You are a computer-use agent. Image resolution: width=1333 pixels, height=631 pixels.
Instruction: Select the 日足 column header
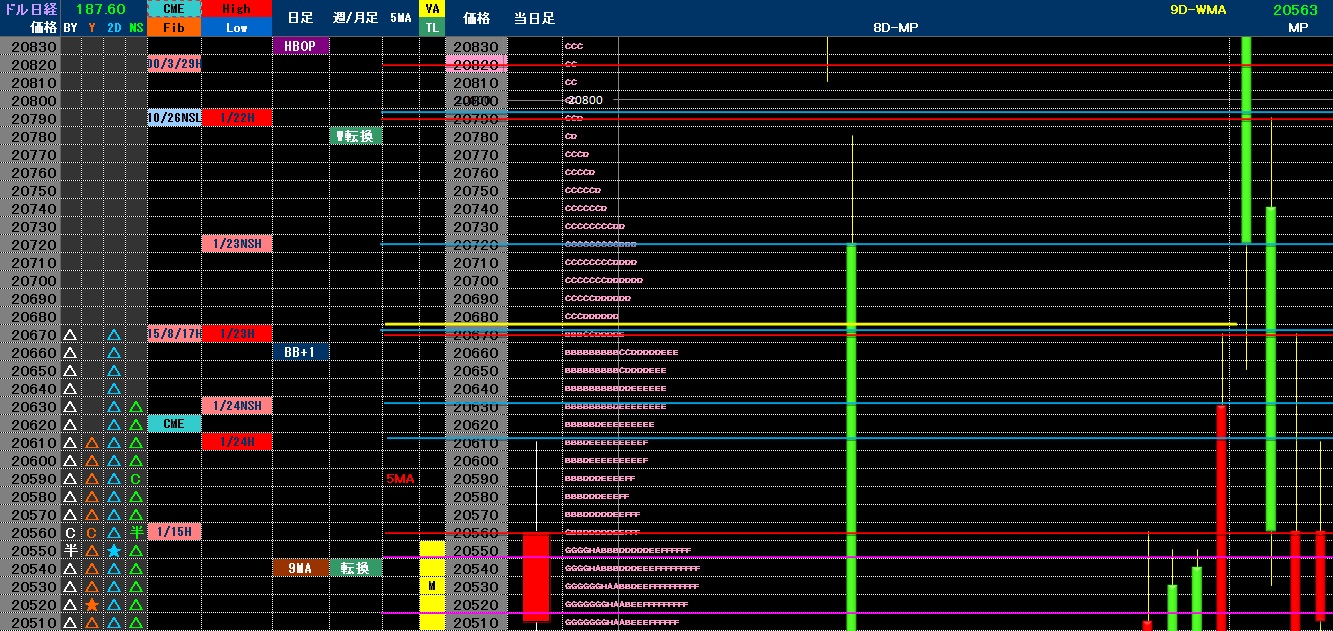coord(300,18)
